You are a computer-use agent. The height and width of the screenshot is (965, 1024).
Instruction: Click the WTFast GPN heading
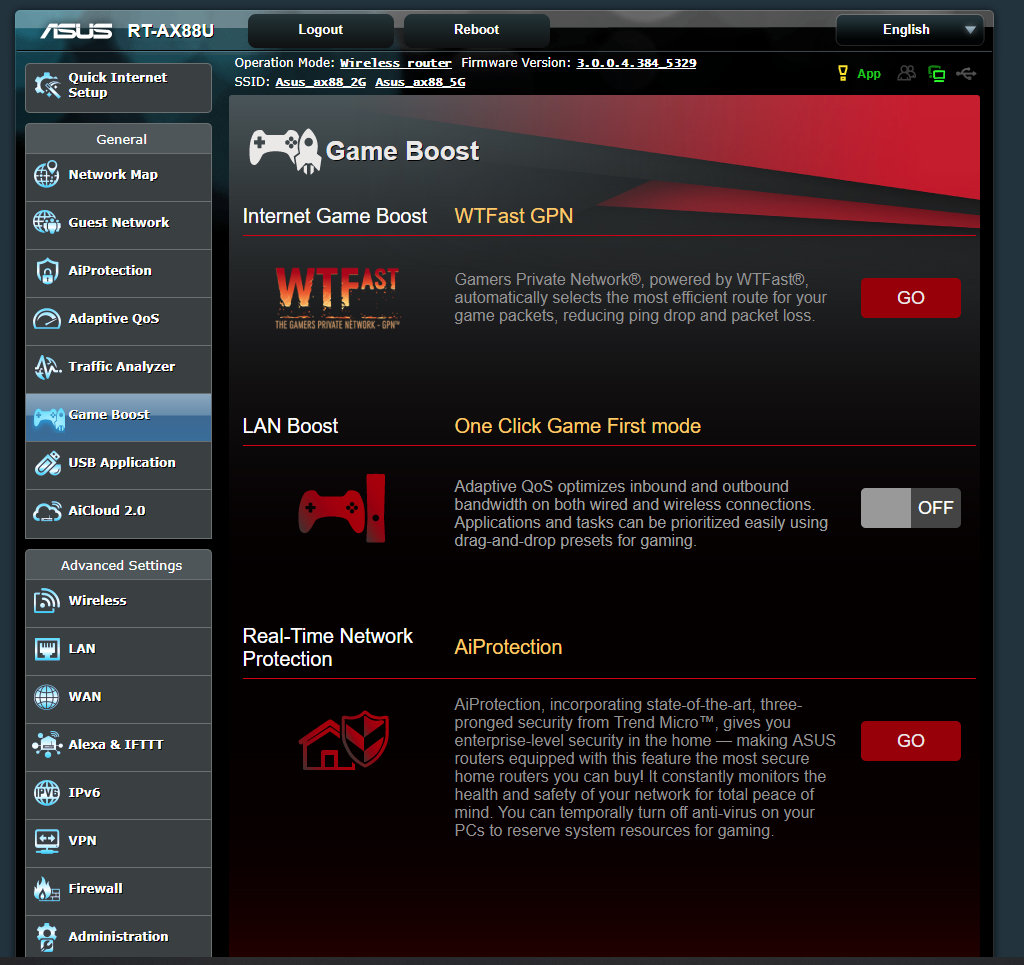point(513,216)
